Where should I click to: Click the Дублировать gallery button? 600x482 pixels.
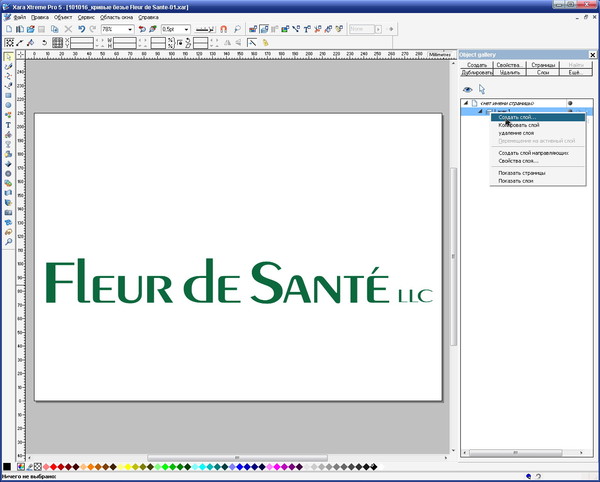477,72
